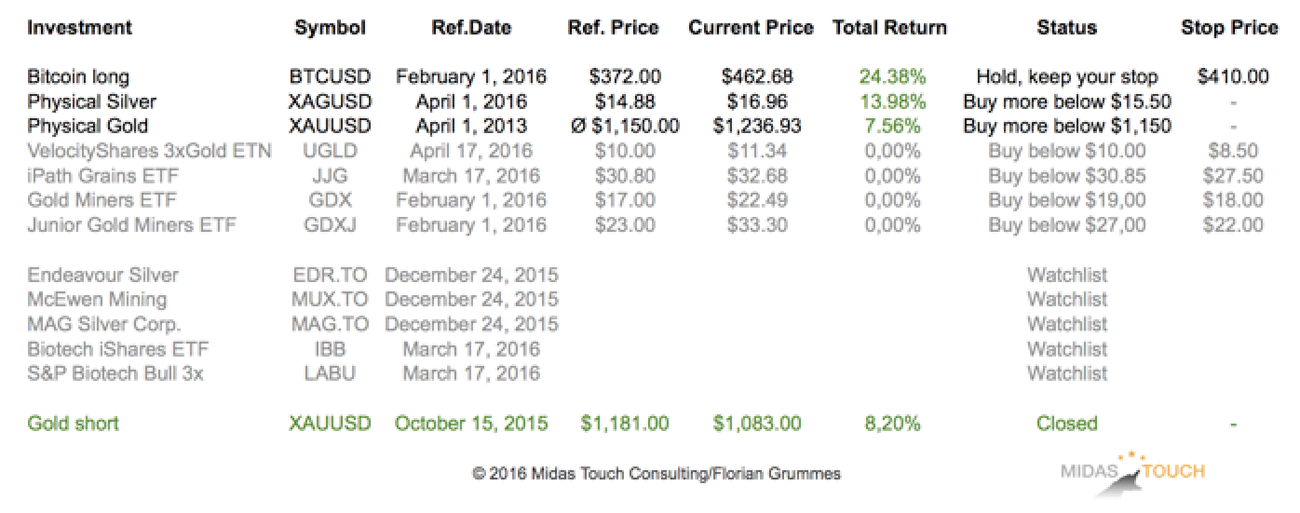1300x513 pixels.
Task: Click the $1,236.93 current gold price
Action: pos(757,126)
